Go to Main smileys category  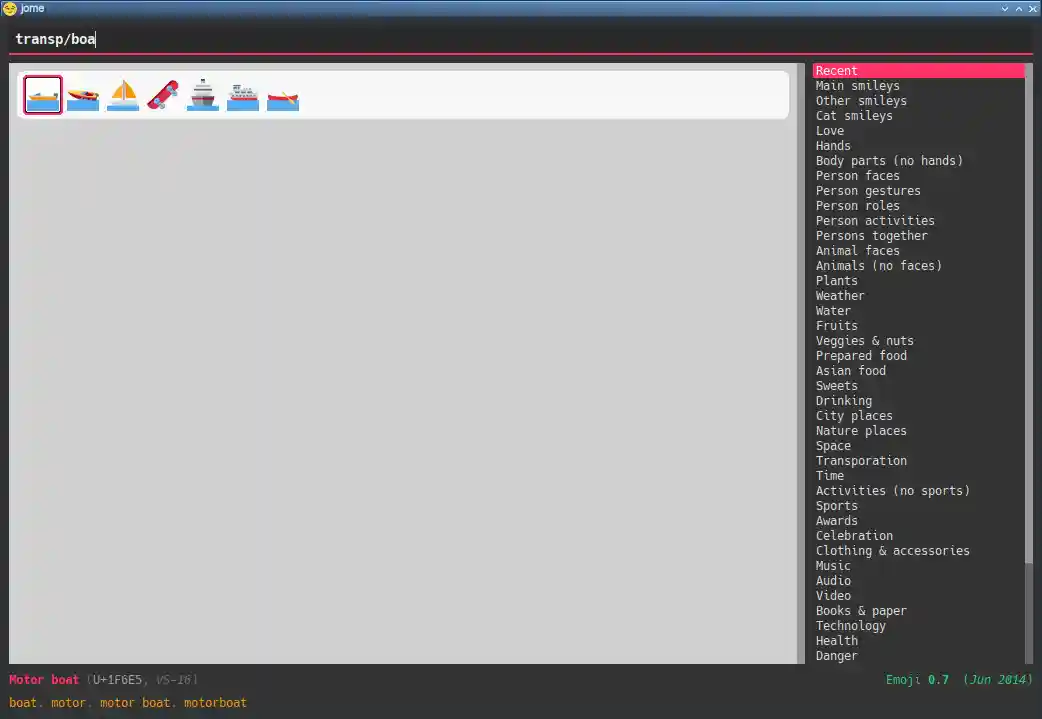tap(857, 86)
